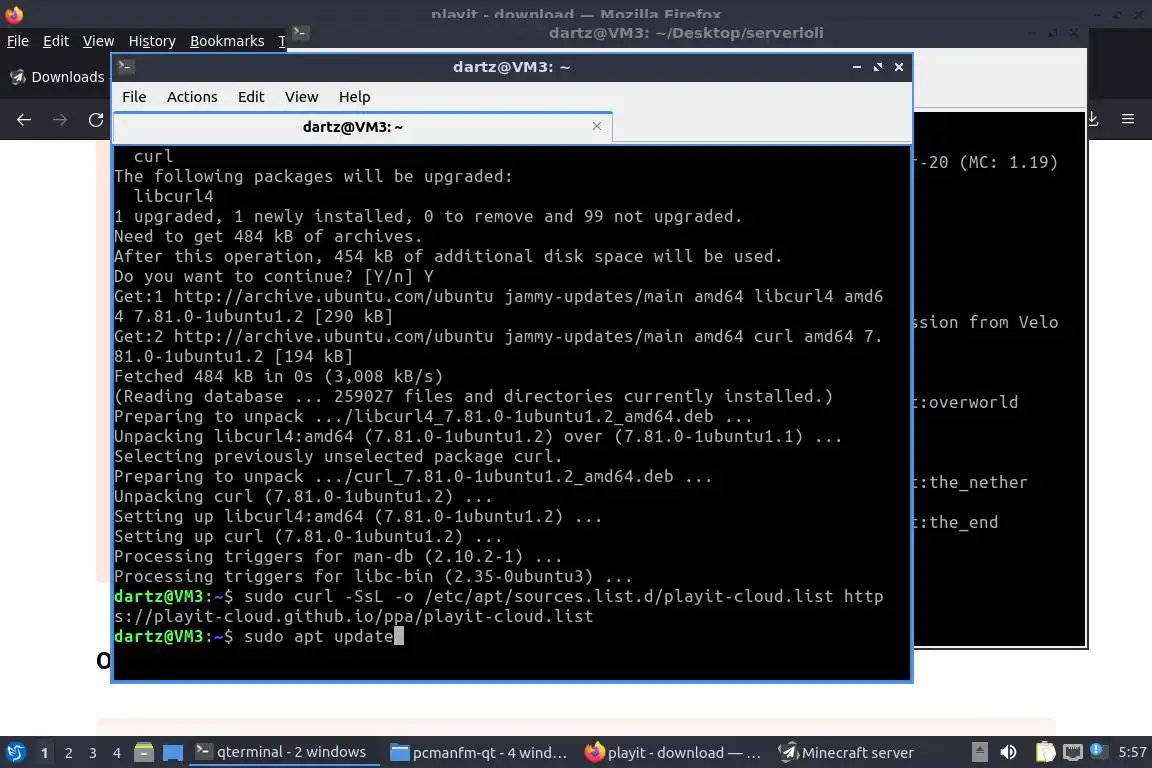Image resolution: width=1152 pixels, height=768 pixels.
Task: Switch to workspace 1
Action: coord(45,753)
